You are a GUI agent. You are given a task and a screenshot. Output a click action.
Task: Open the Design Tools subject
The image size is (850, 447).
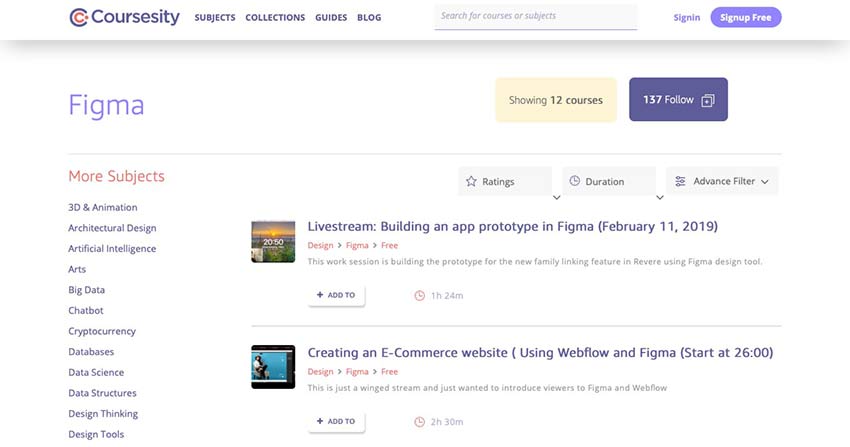pyautogui.click(x=96, y=434)
